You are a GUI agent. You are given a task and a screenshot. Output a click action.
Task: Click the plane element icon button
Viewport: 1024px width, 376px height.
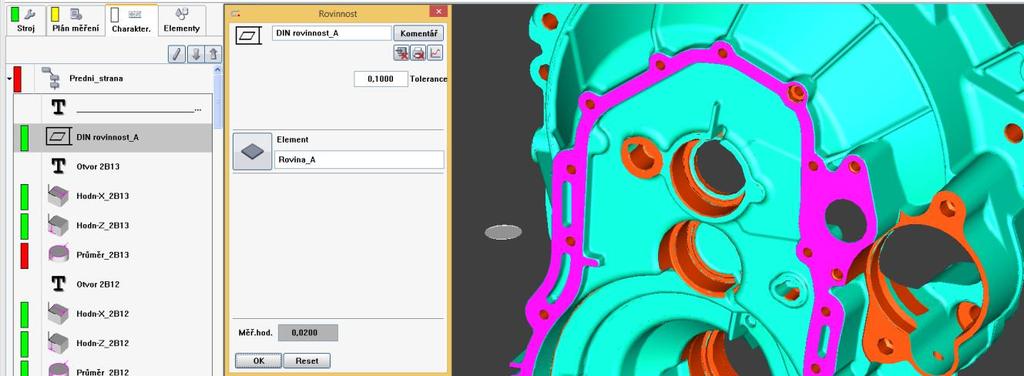point(252,151)
